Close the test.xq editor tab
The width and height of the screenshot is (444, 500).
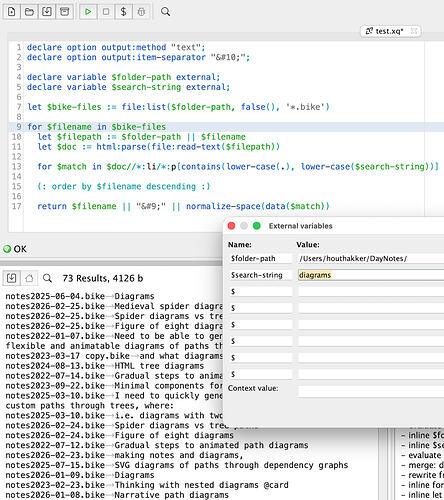click(414, 31)
